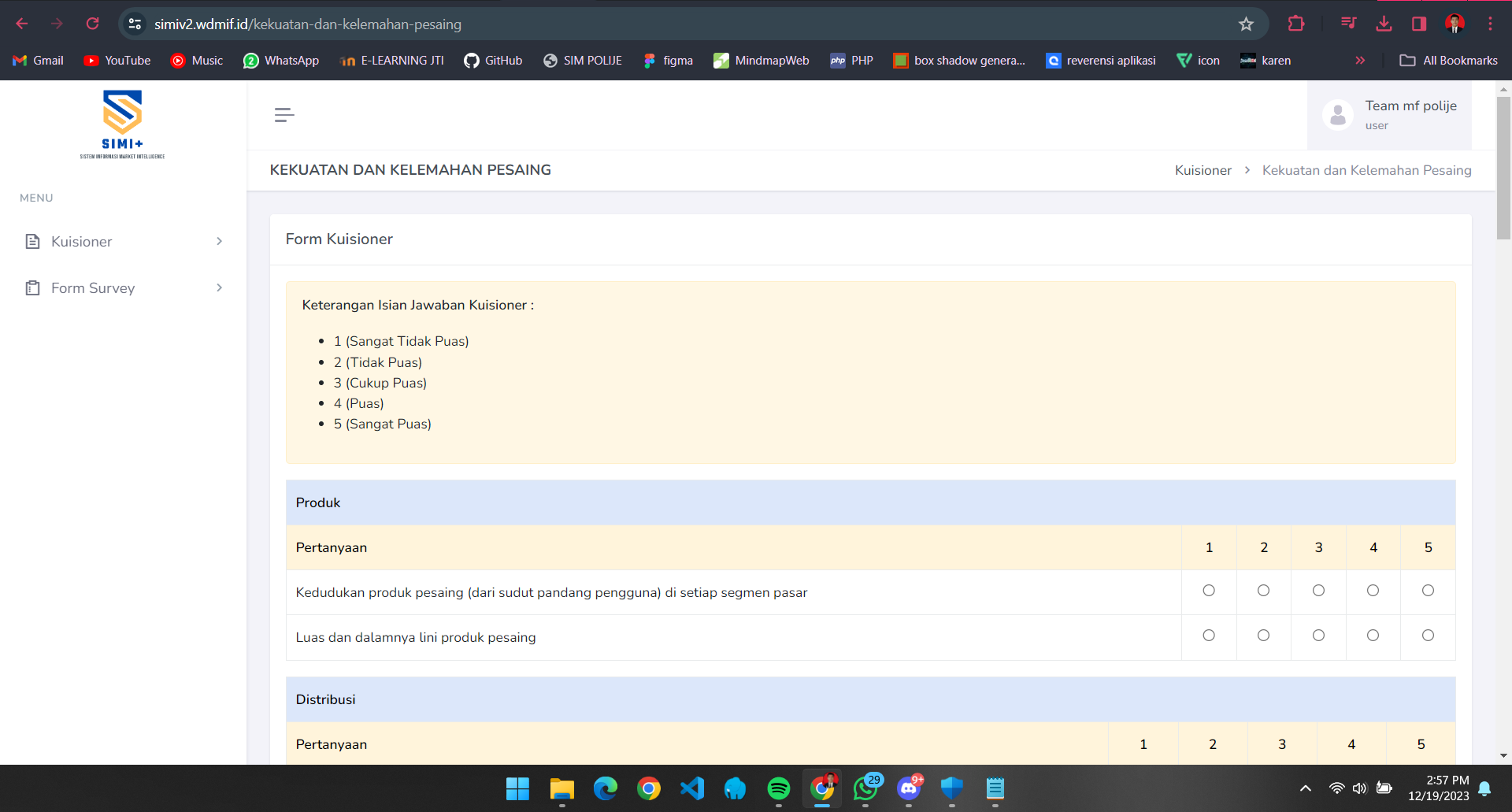Open the browser downloads icon
1512x812 pixels.
pyautogui.click(x=1384, y=24)
